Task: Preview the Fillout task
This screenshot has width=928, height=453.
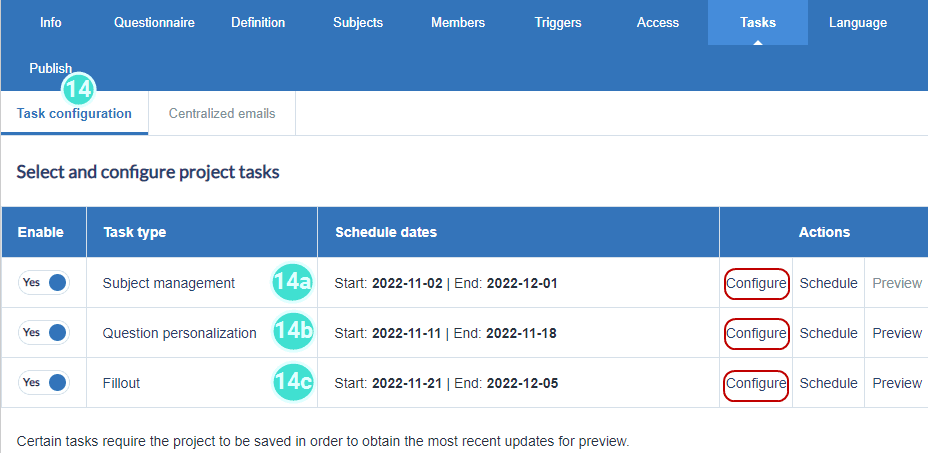Action: click(x=897, y=383)
